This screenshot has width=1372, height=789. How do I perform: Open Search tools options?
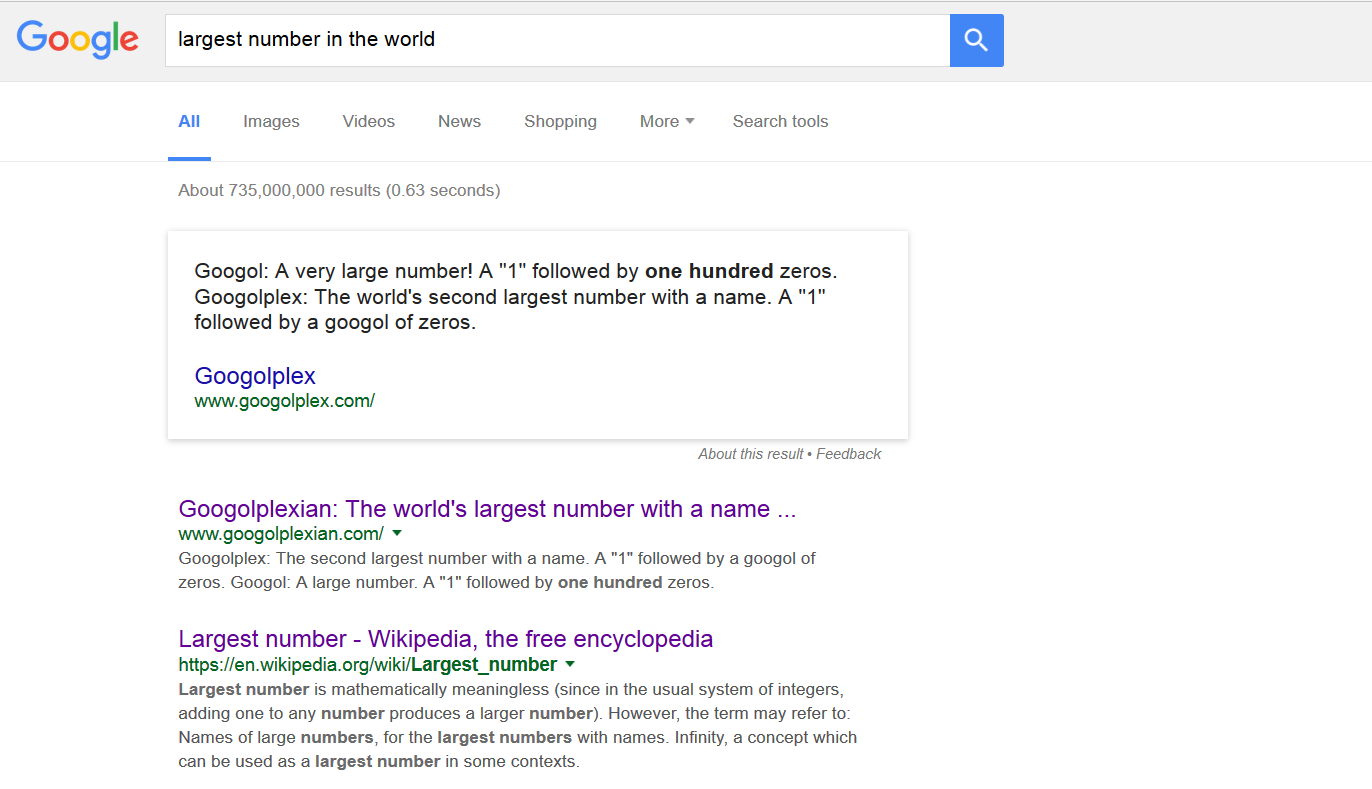(x=780, y=121)
